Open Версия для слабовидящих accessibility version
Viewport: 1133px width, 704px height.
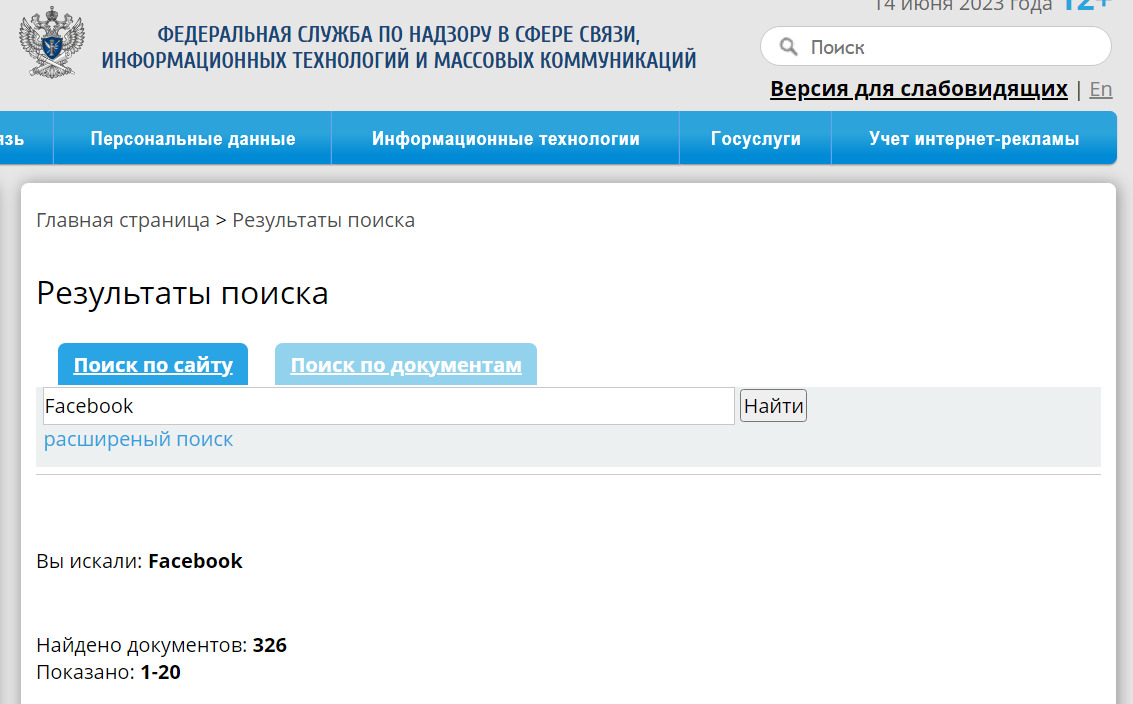coord(918,89)
